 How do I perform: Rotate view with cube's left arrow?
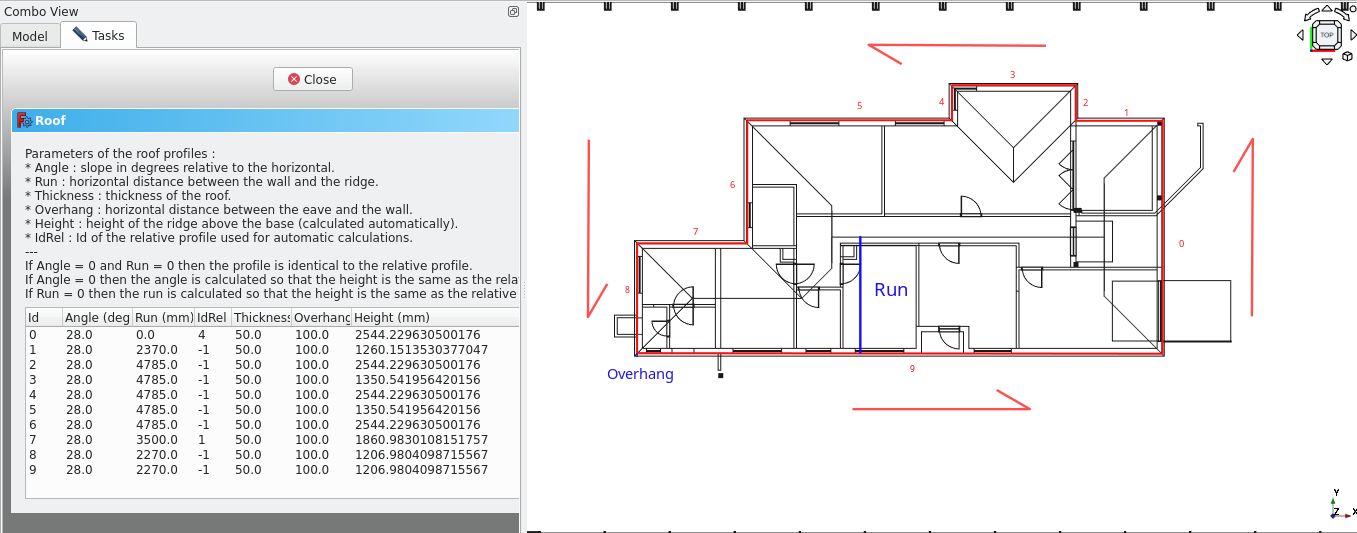pyautogui.click(x=1300, y=36)
